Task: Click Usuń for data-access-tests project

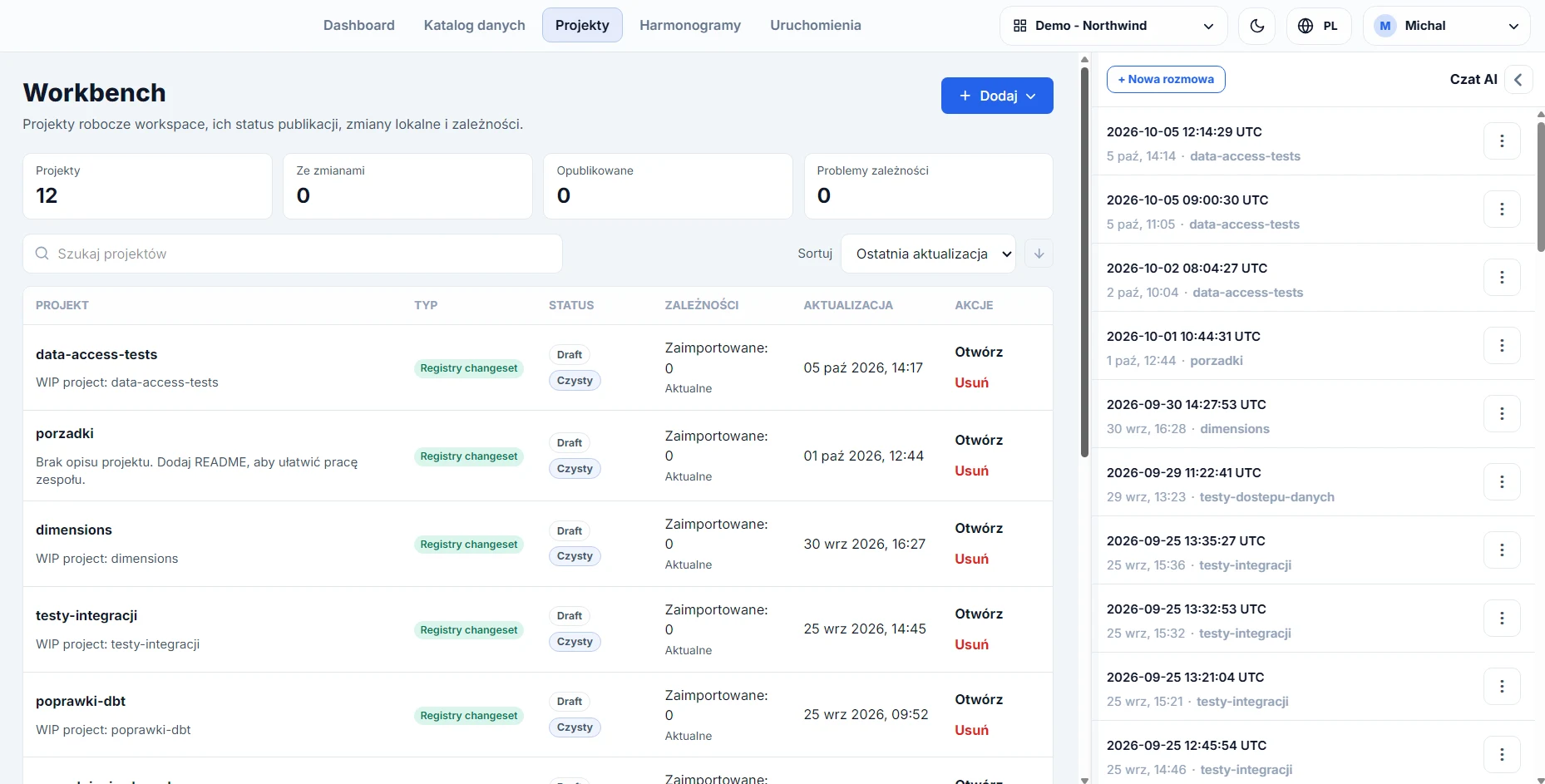Action: tap(971, 383)
